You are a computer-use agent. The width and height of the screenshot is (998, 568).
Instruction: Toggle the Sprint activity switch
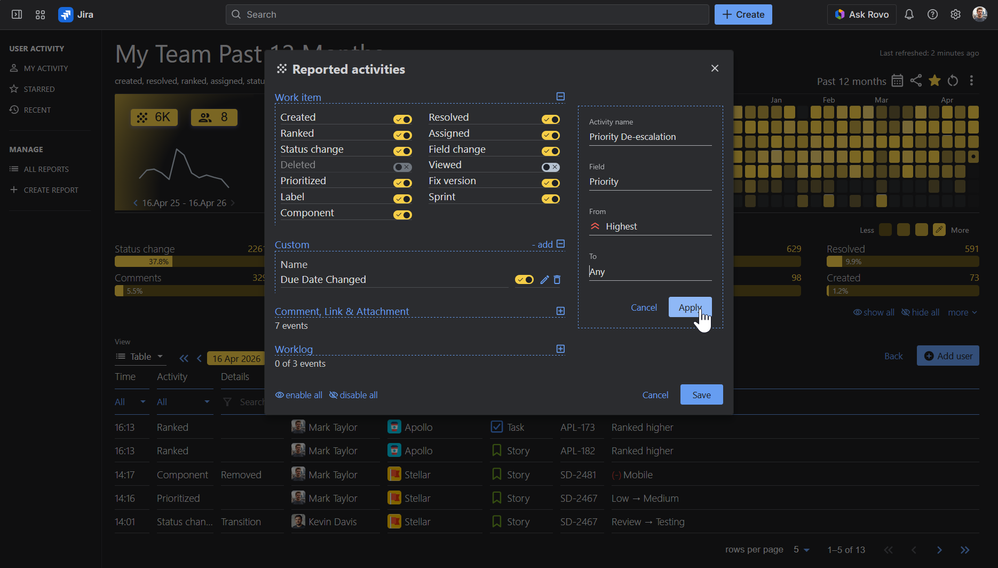tap(551, 199)
